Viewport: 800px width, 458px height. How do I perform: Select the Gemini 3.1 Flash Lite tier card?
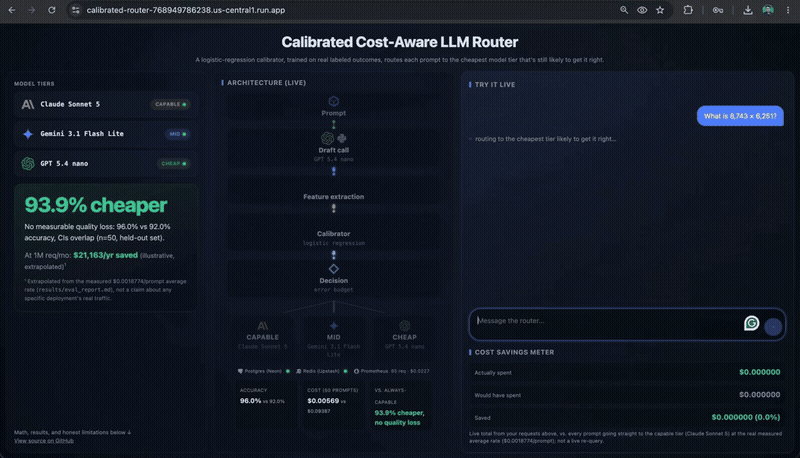[x=106, y=134]
